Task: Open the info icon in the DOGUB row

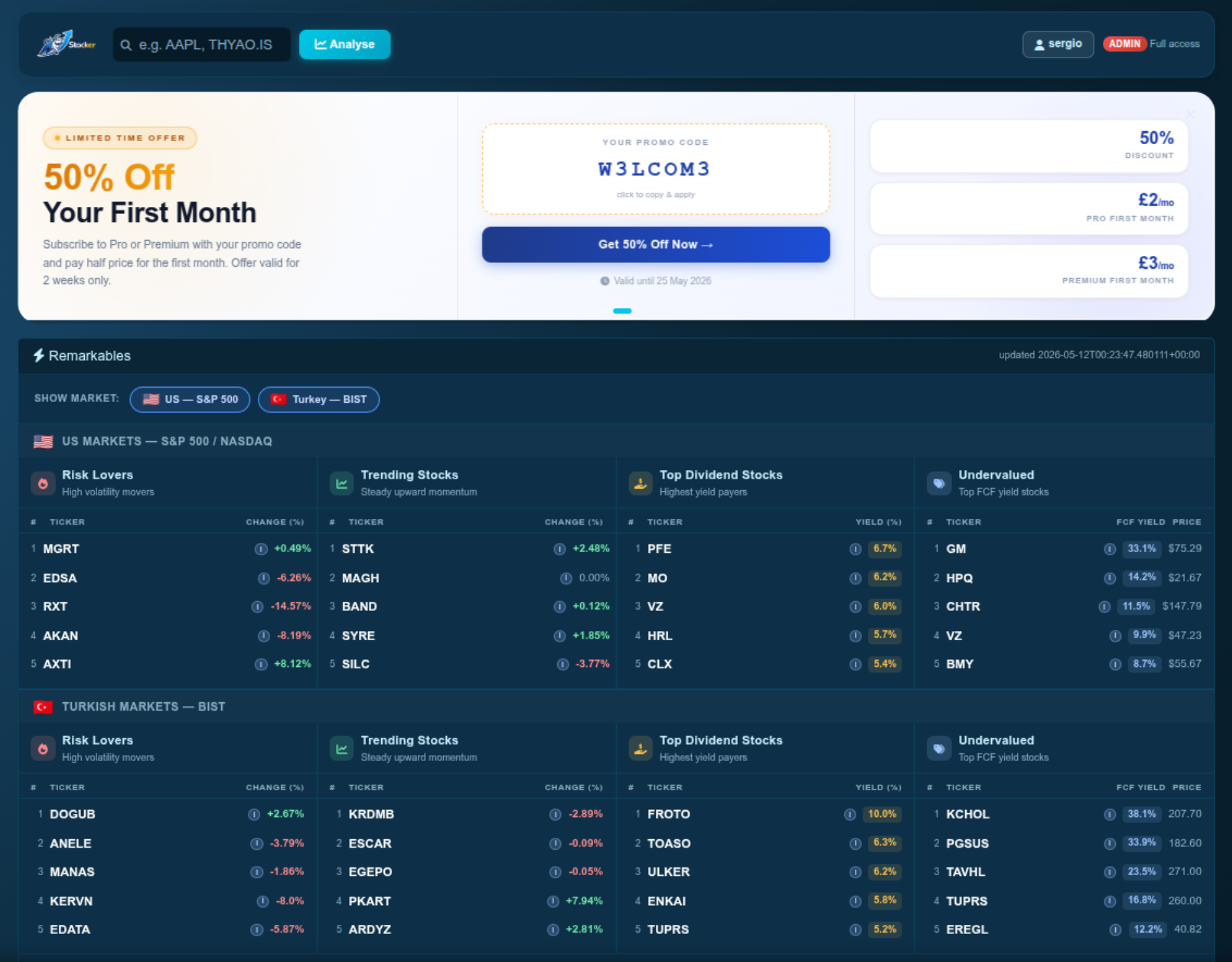Action: tap(254, 815)
